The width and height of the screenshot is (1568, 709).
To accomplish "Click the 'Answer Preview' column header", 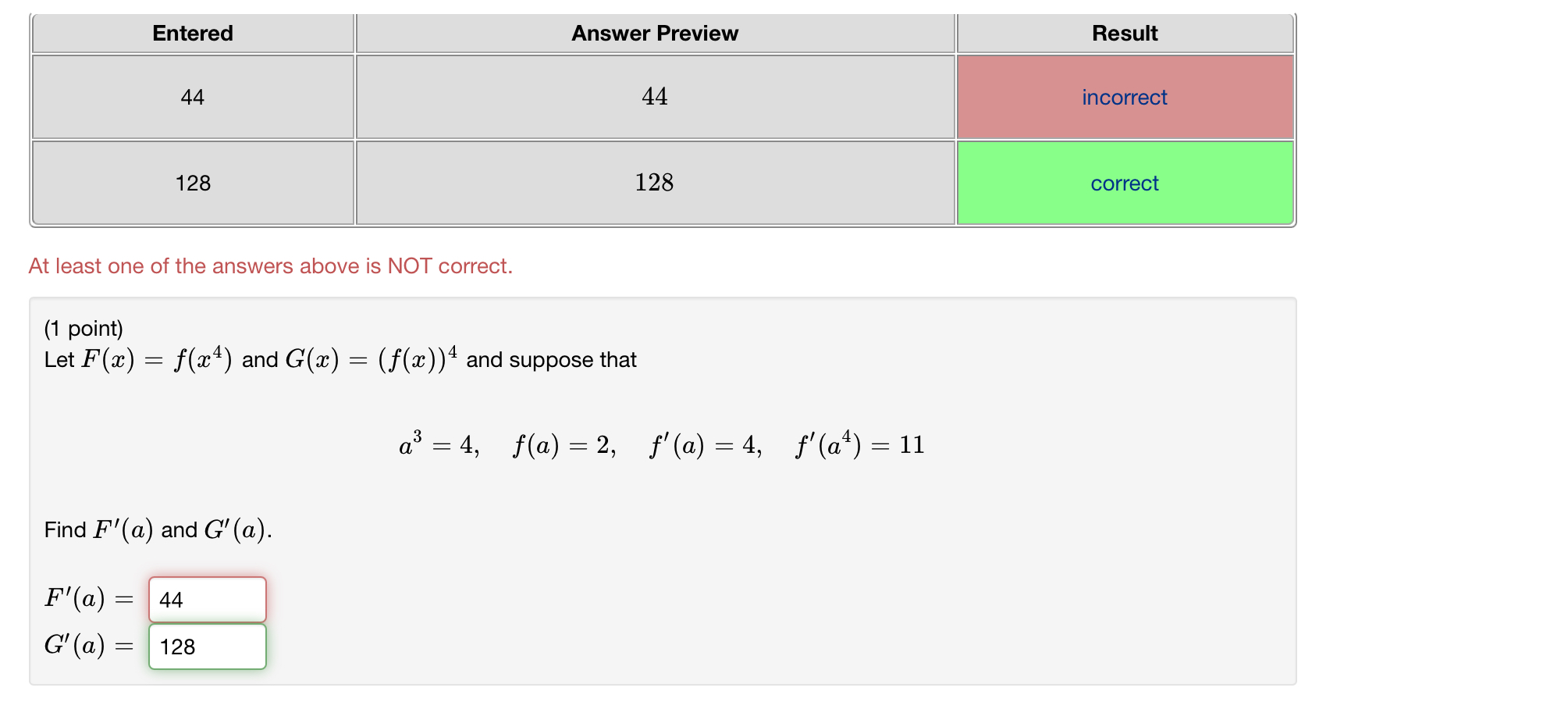I will click(655, 33).
